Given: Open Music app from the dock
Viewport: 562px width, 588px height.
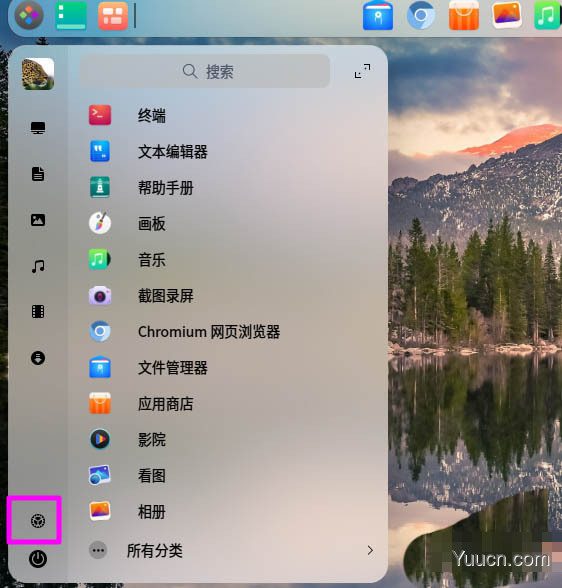Looking at the screenshot, I should pos(547,15).
